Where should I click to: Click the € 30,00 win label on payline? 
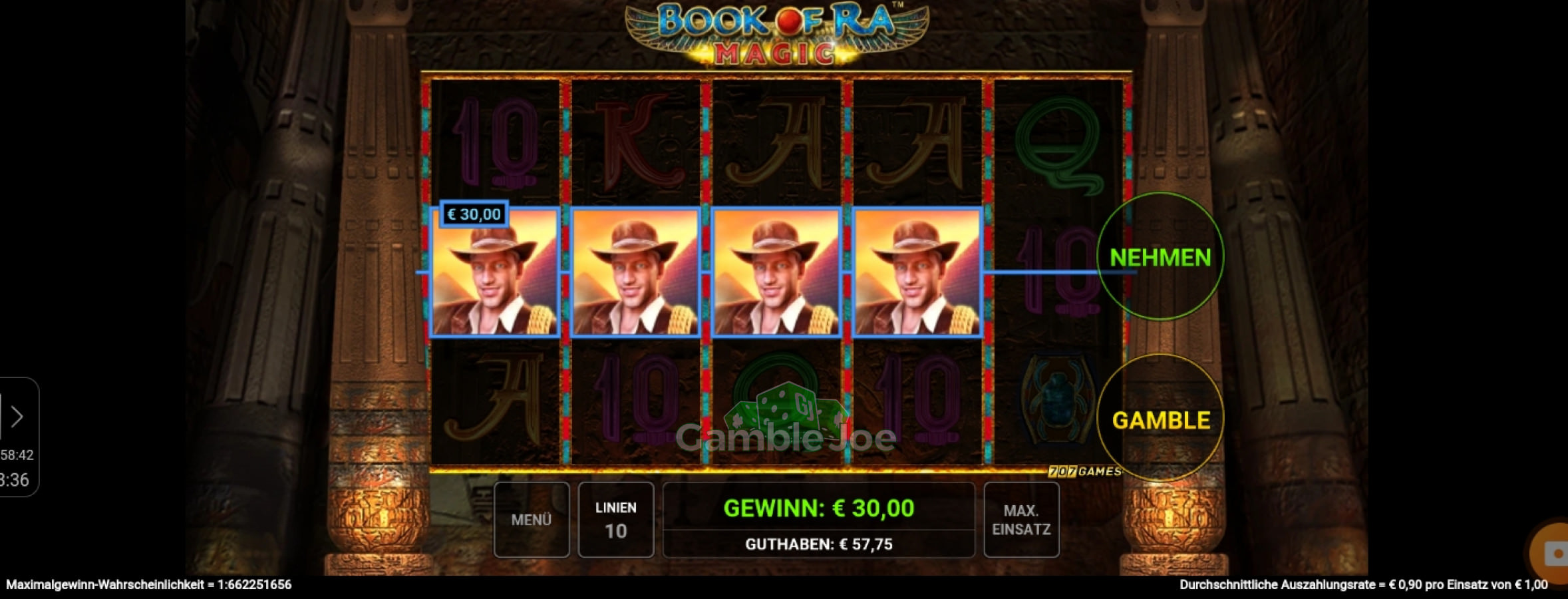tap(474, 214)
